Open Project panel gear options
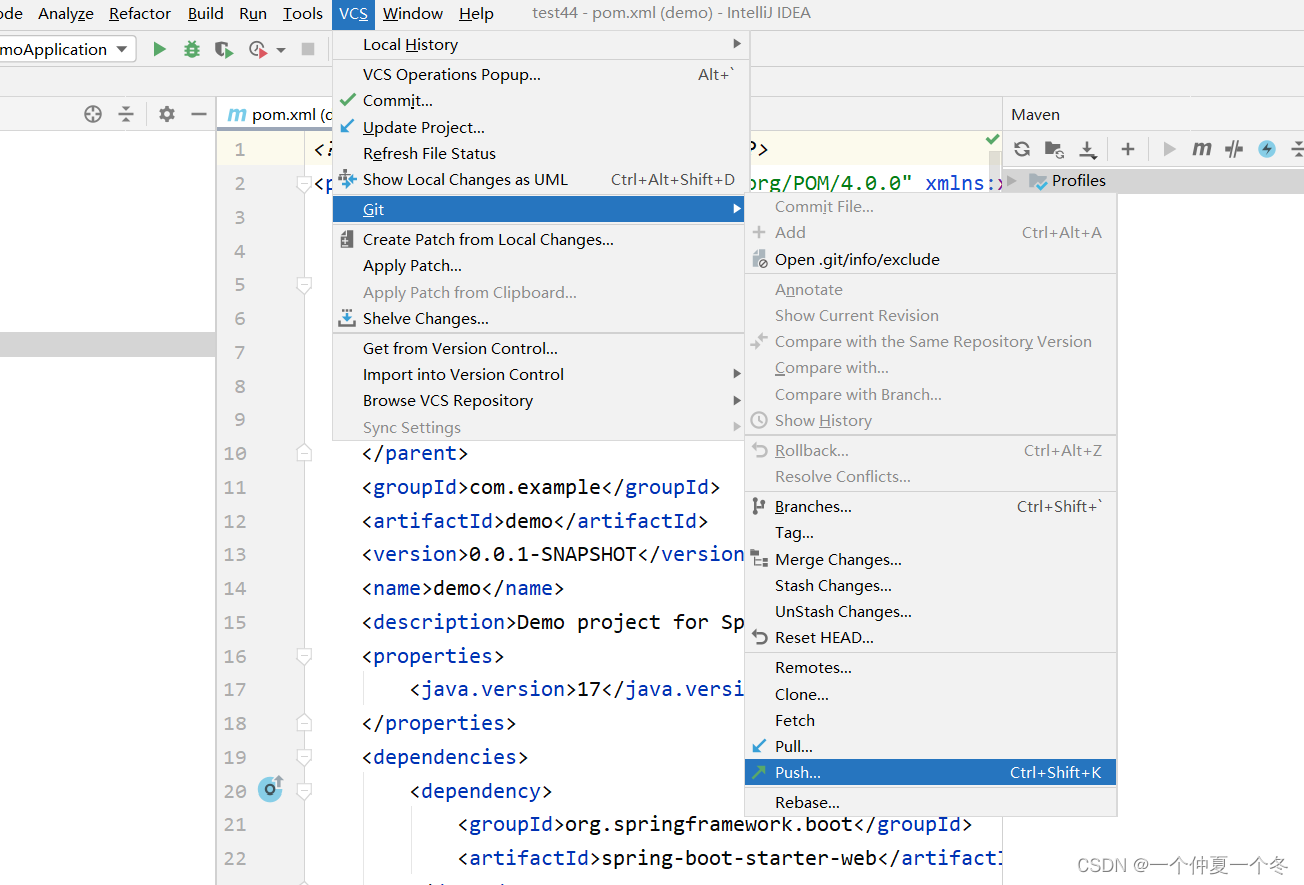 tap(167, 114)
